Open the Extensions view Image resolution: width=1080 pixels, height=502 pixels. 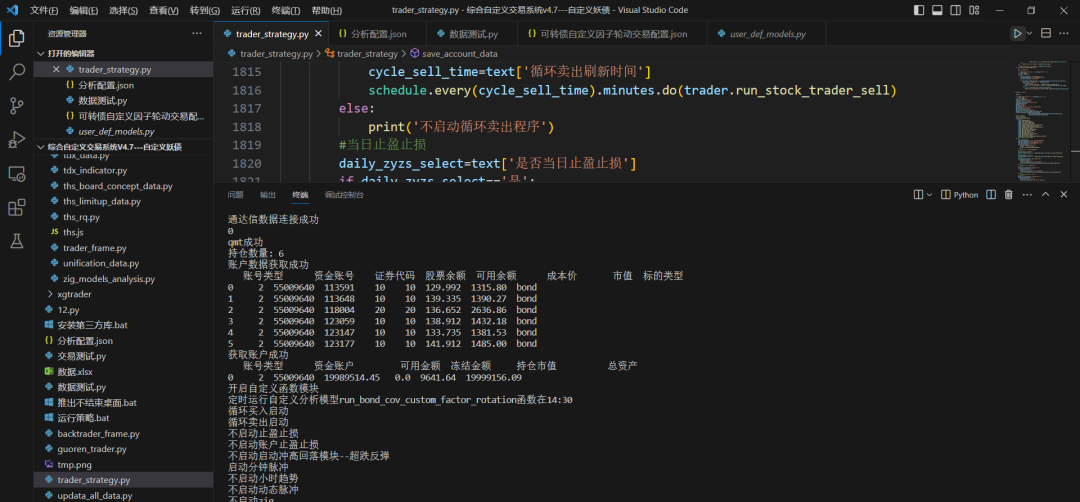pyautogui.click(x=17, y=207)
